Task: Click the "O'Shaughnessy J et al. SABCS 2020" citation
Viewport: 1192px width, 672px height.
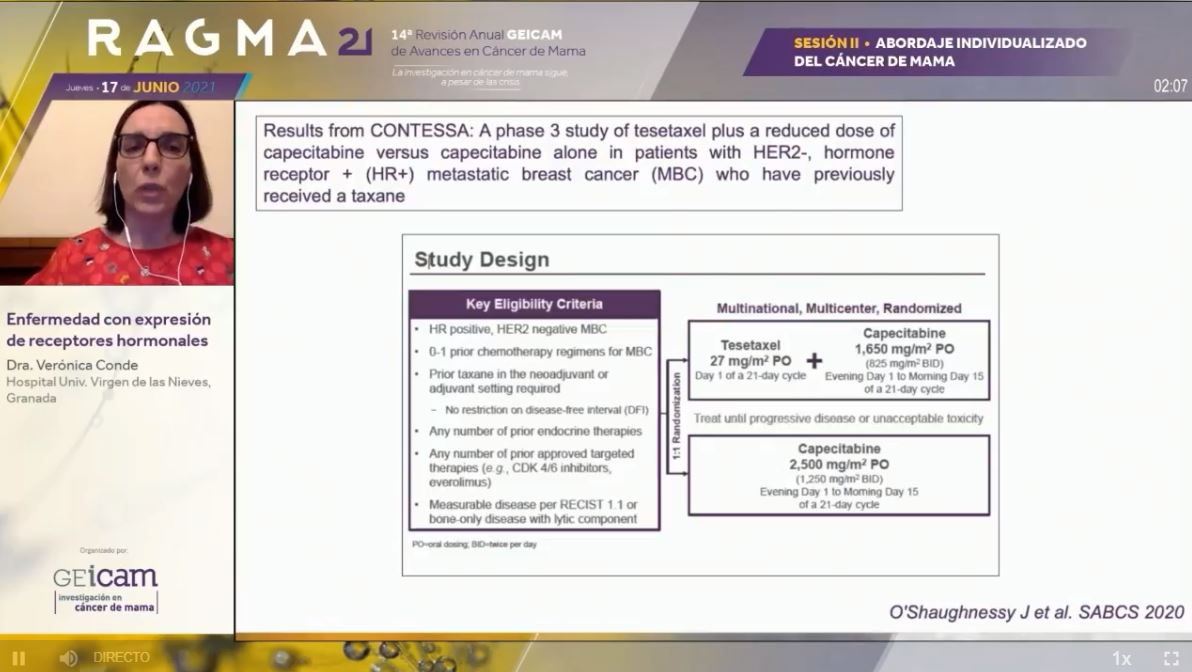Action: [1036, 613]
